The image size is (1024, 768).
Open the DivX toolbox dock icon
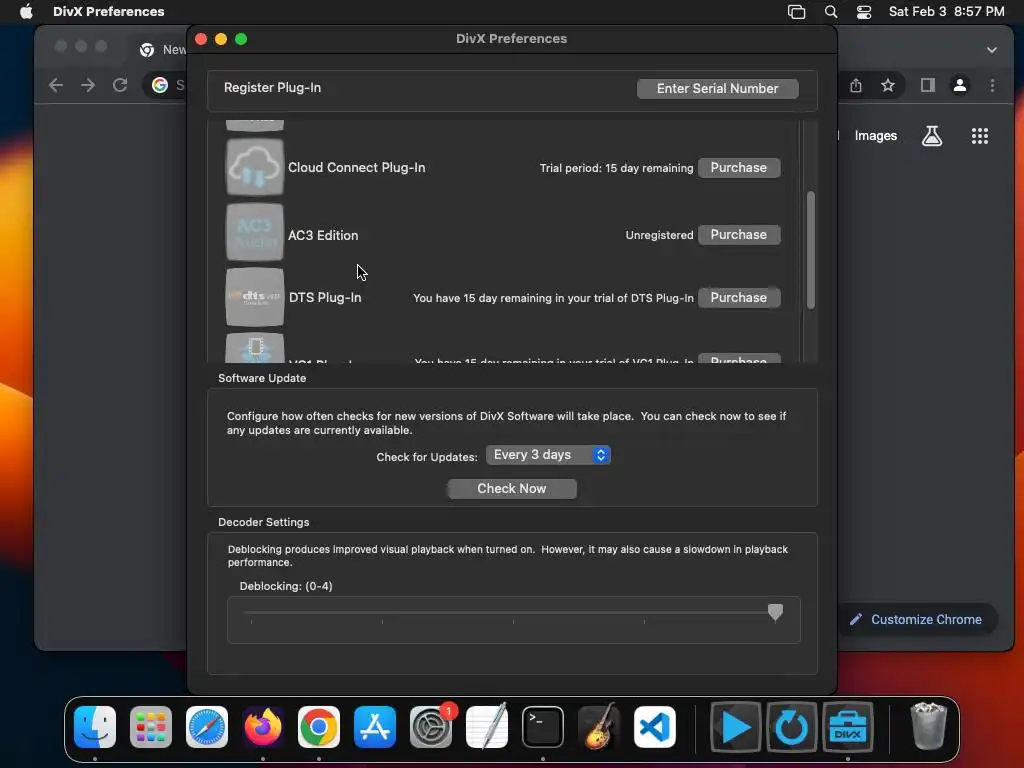[848, 727]
